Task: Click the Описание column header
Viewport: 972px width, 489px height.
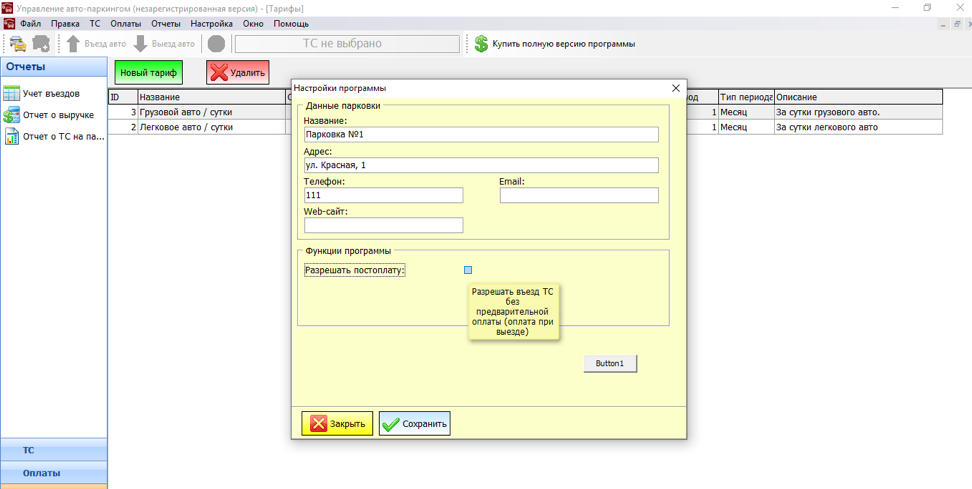Action: (x=859, y=97)
